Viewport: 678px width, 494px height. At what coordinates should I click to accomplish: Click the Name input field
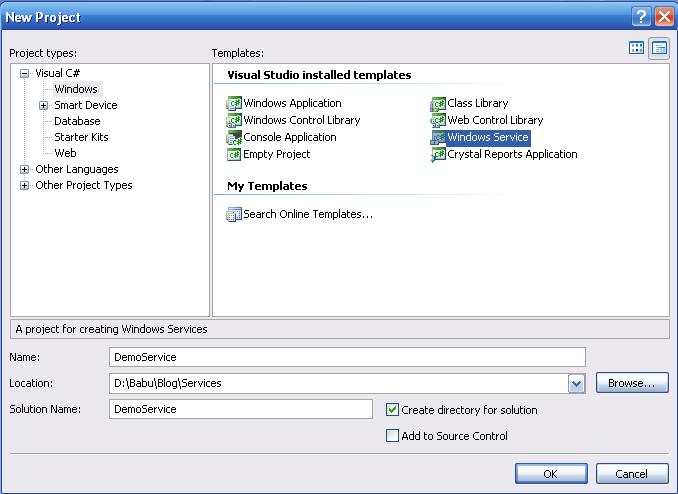[x=347, y=357]
